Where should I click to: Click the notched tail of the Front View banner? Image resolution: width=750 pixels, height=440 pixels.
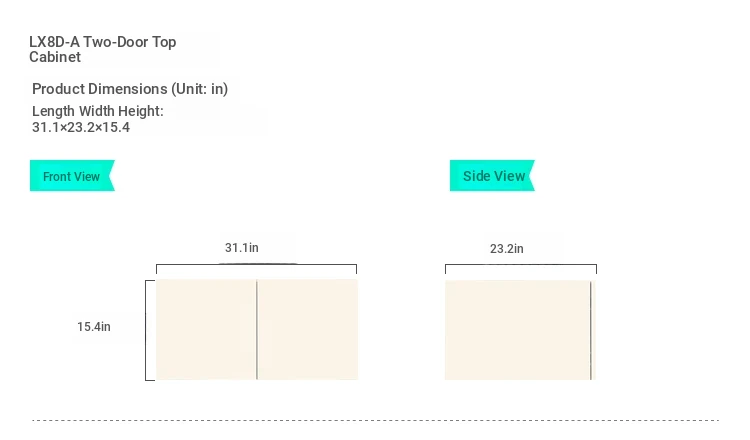coord(111,176)
